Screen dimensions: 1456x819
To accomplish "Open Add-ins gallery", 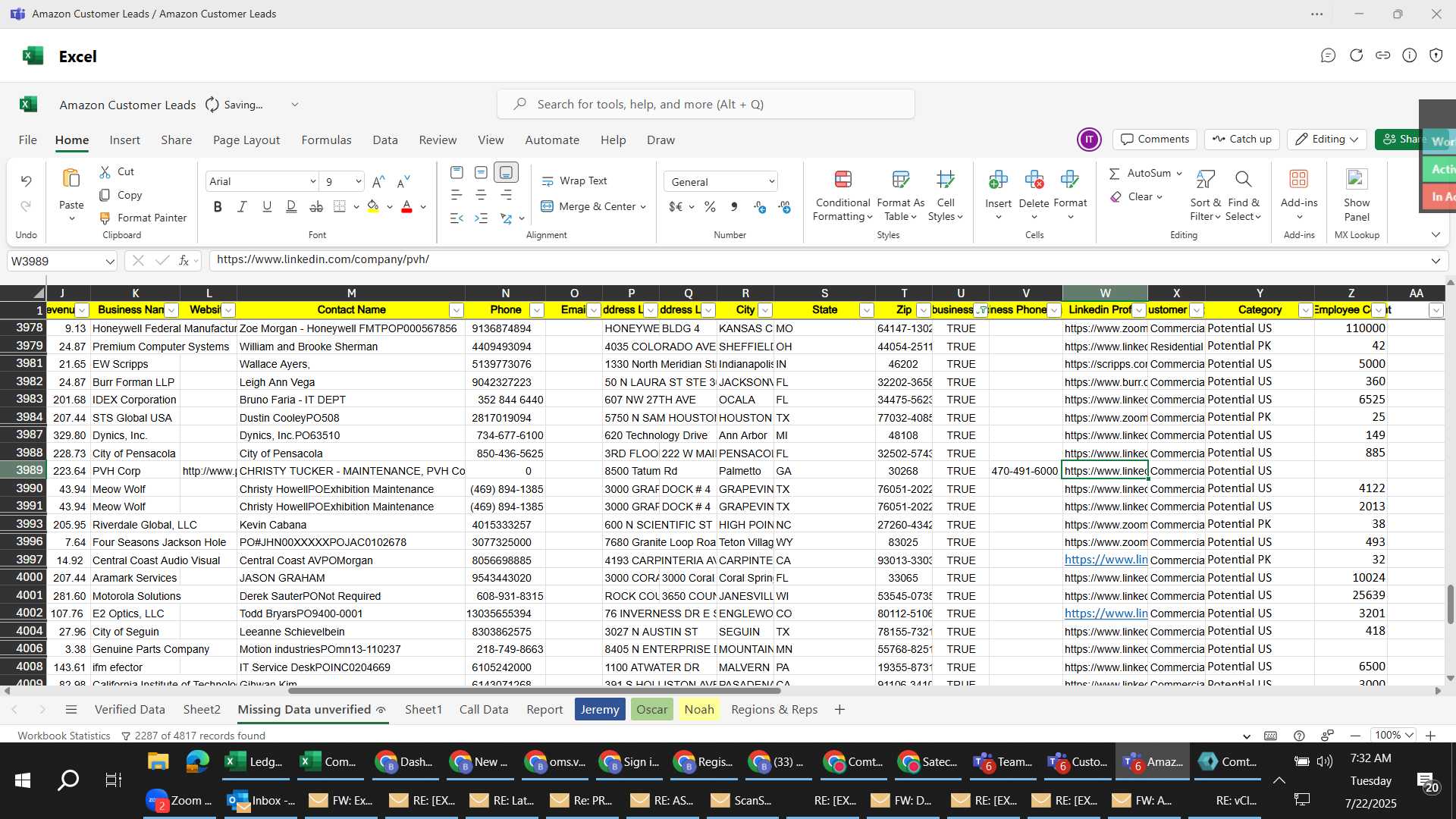I will [x=1299, y=196].
